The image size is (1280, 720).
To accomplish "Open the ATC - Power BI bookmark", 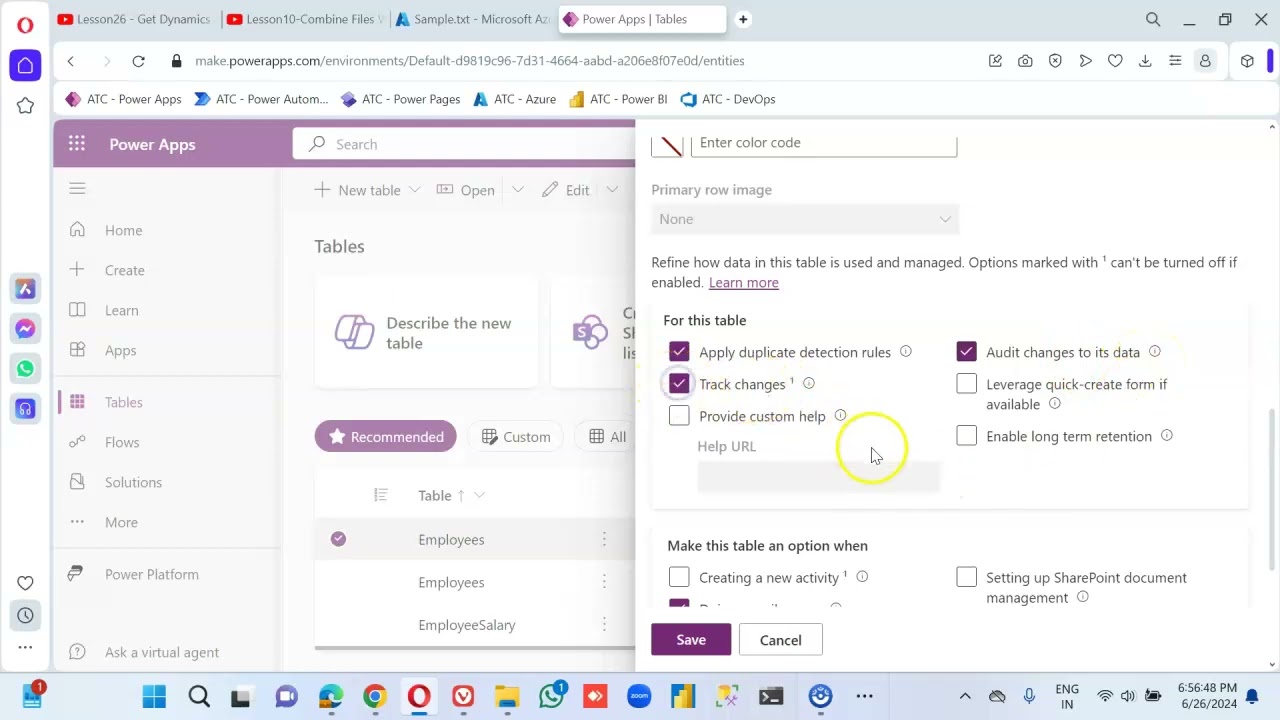I will point(617,99).
